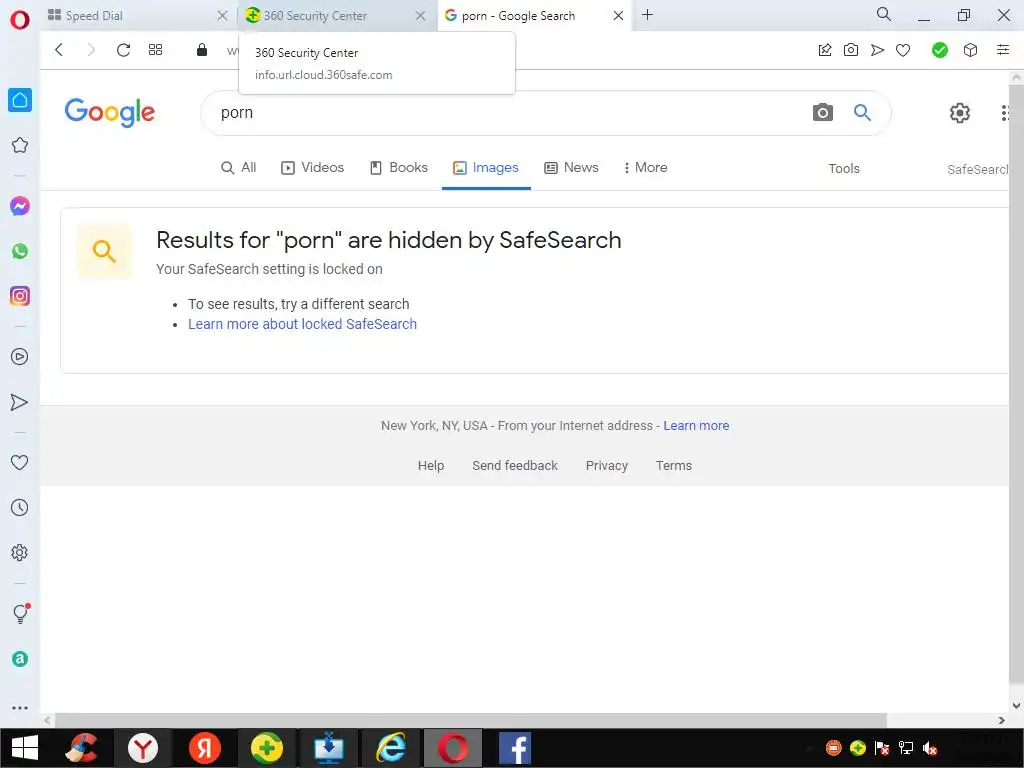Image resolution: width=1024 pixels, height=768 pixels.
Task: Open the tab search magnifier icon
Action: click(884, 14)
